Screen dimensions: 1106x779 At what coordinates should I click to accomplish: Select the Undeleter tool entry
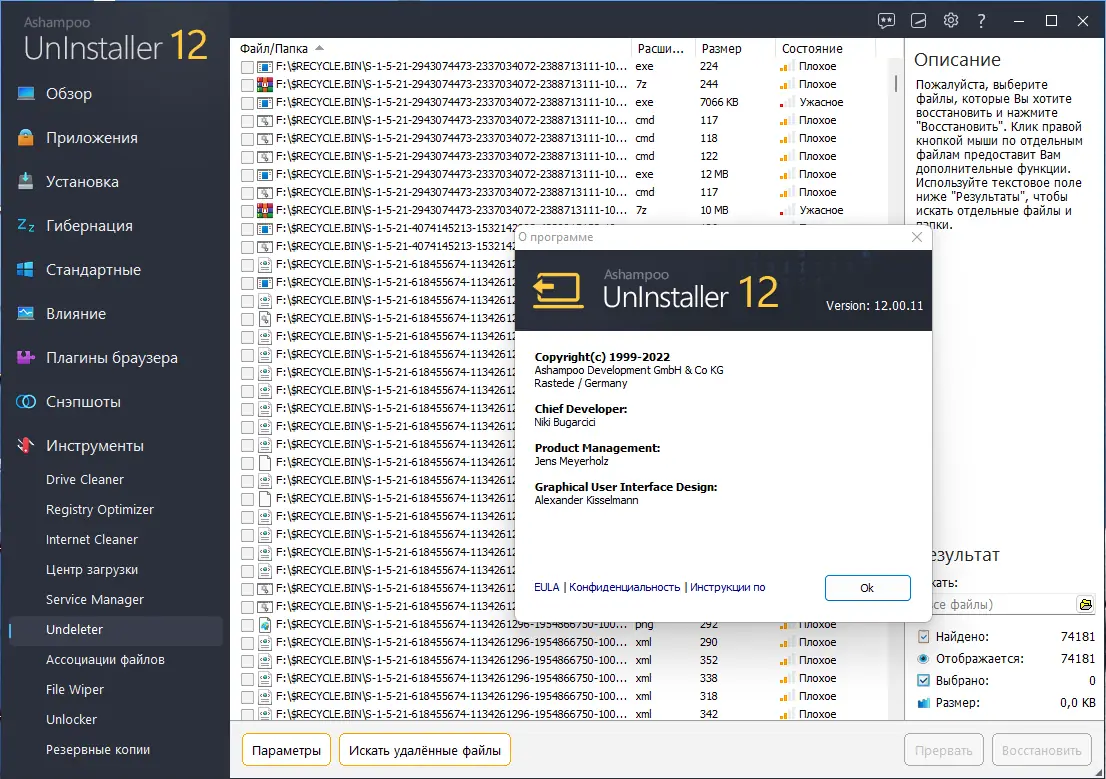(x=116, y=629)
